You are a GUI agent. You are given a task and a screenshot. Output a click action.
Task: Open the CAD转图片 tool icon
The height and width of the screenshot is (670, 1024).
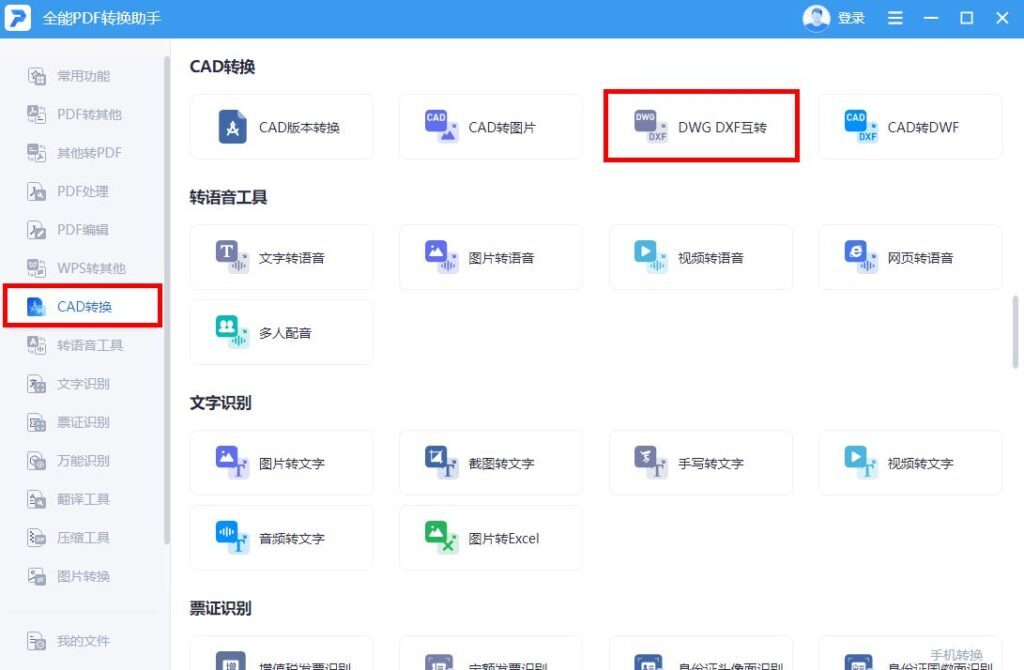tap(441, 126)
